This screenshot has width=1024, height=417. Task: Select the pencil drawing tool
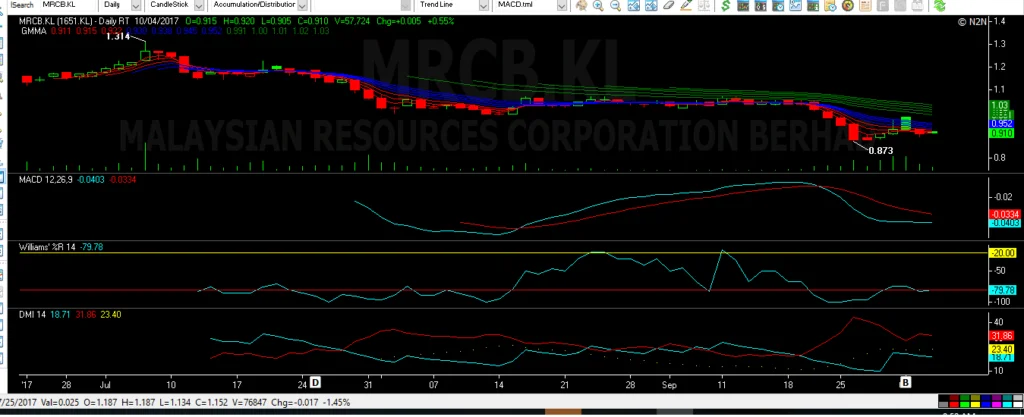click(686, 5)
